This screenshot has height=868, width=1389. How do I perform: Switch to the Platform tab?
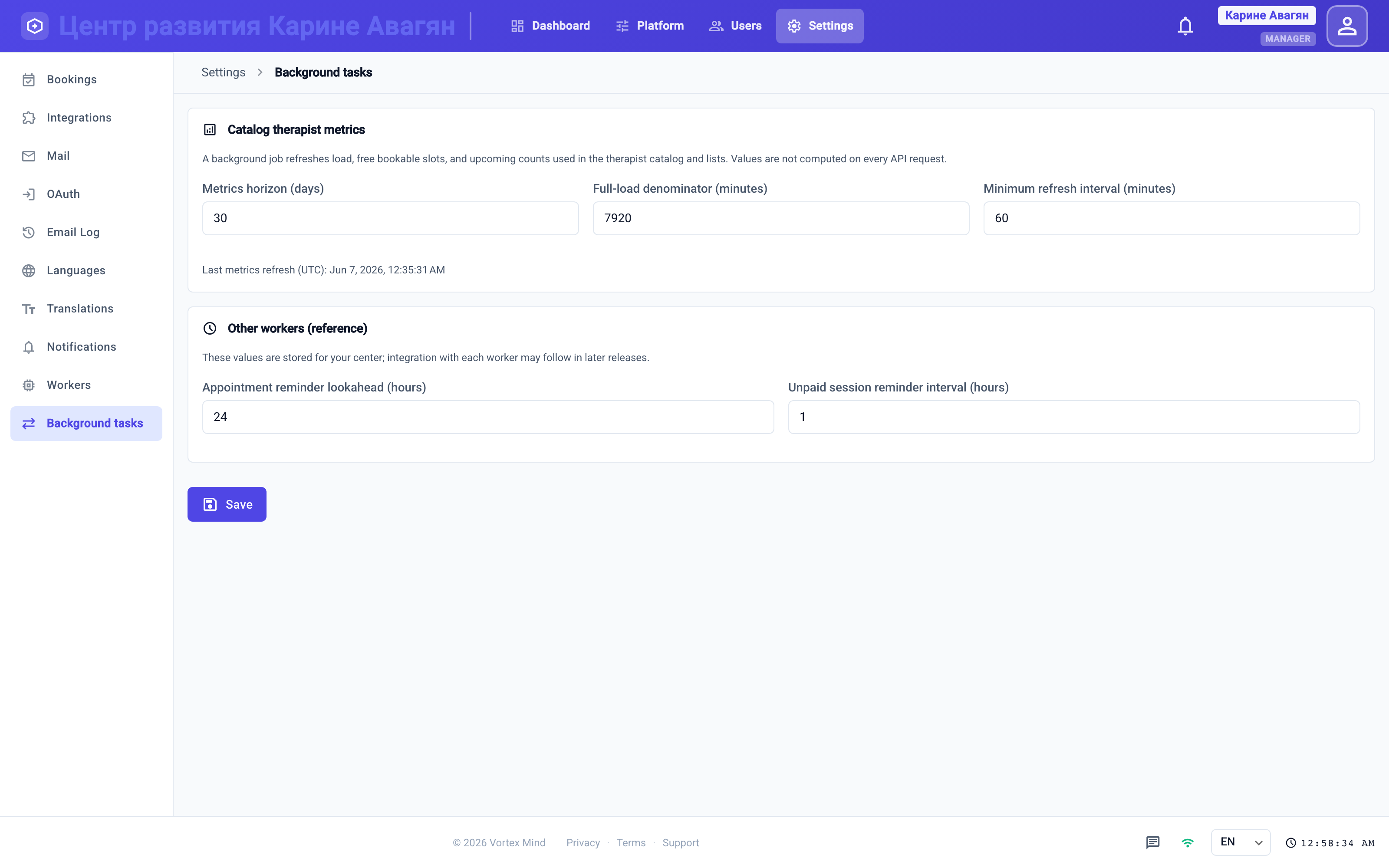(x=649, y=26)
